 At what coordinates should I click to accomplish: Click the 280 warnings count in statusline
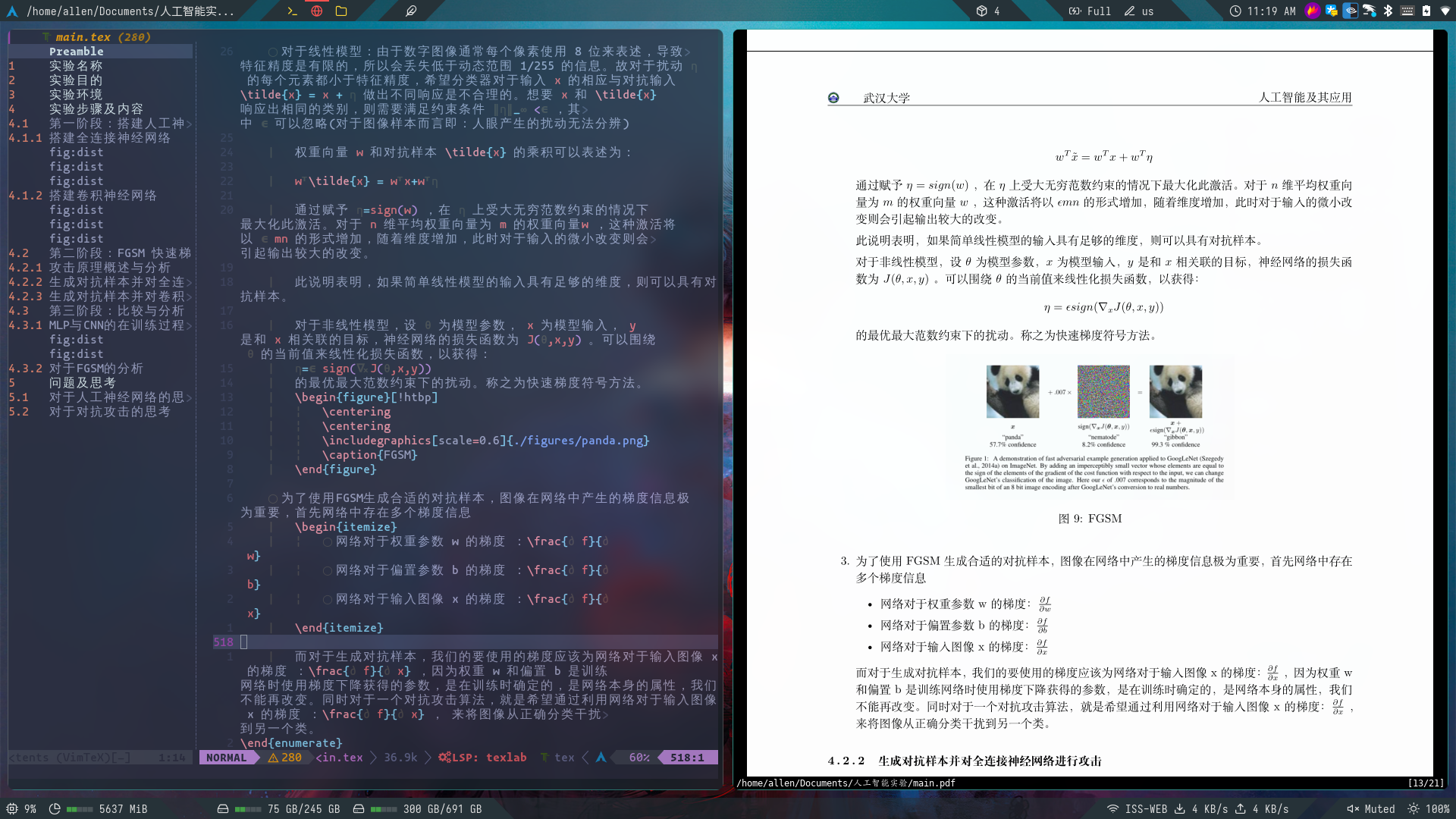point(285,758)
